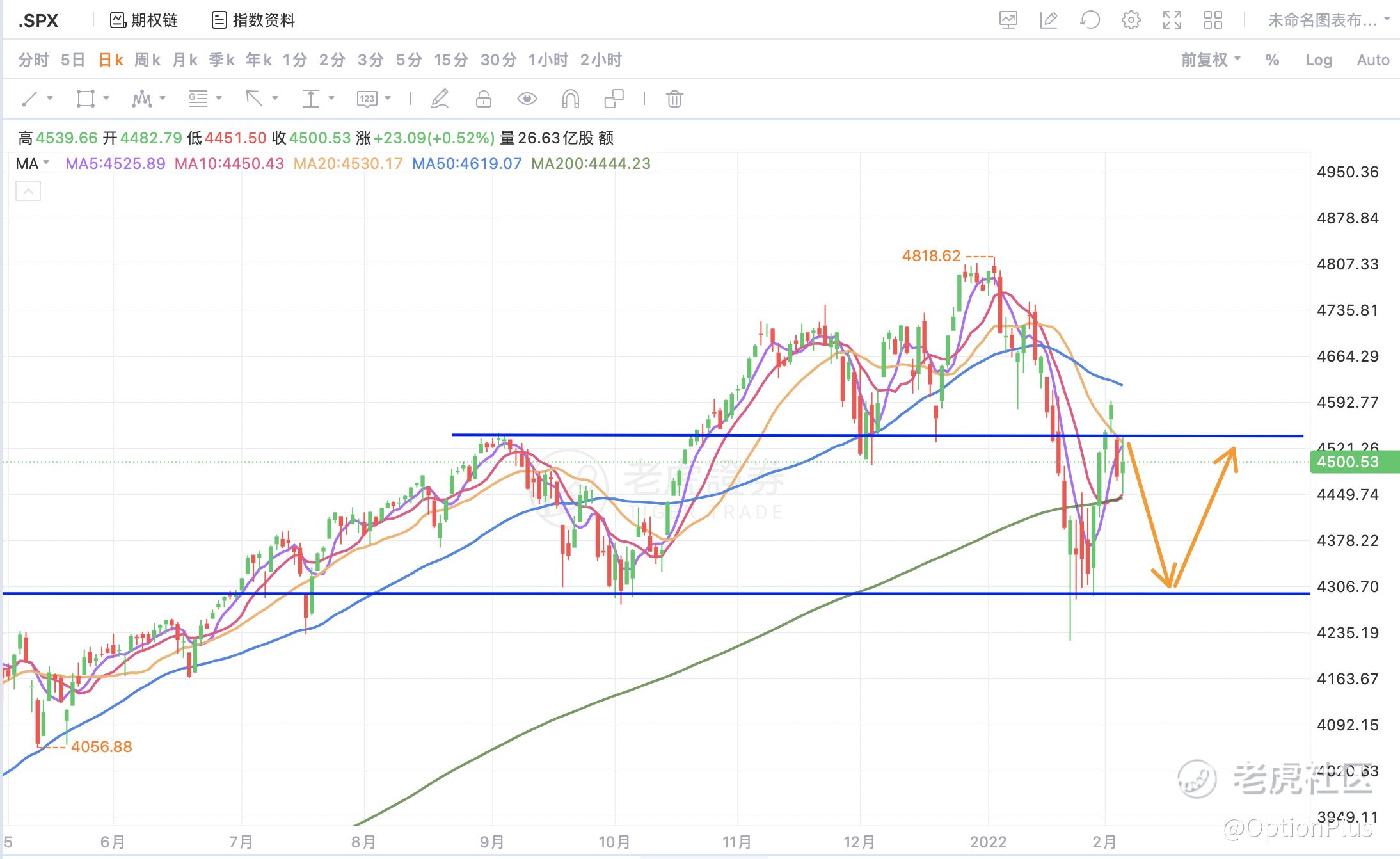Screen dimensions: 1400x859
Task: Switch to 1分 interval
Action: [x=295, y=60]
